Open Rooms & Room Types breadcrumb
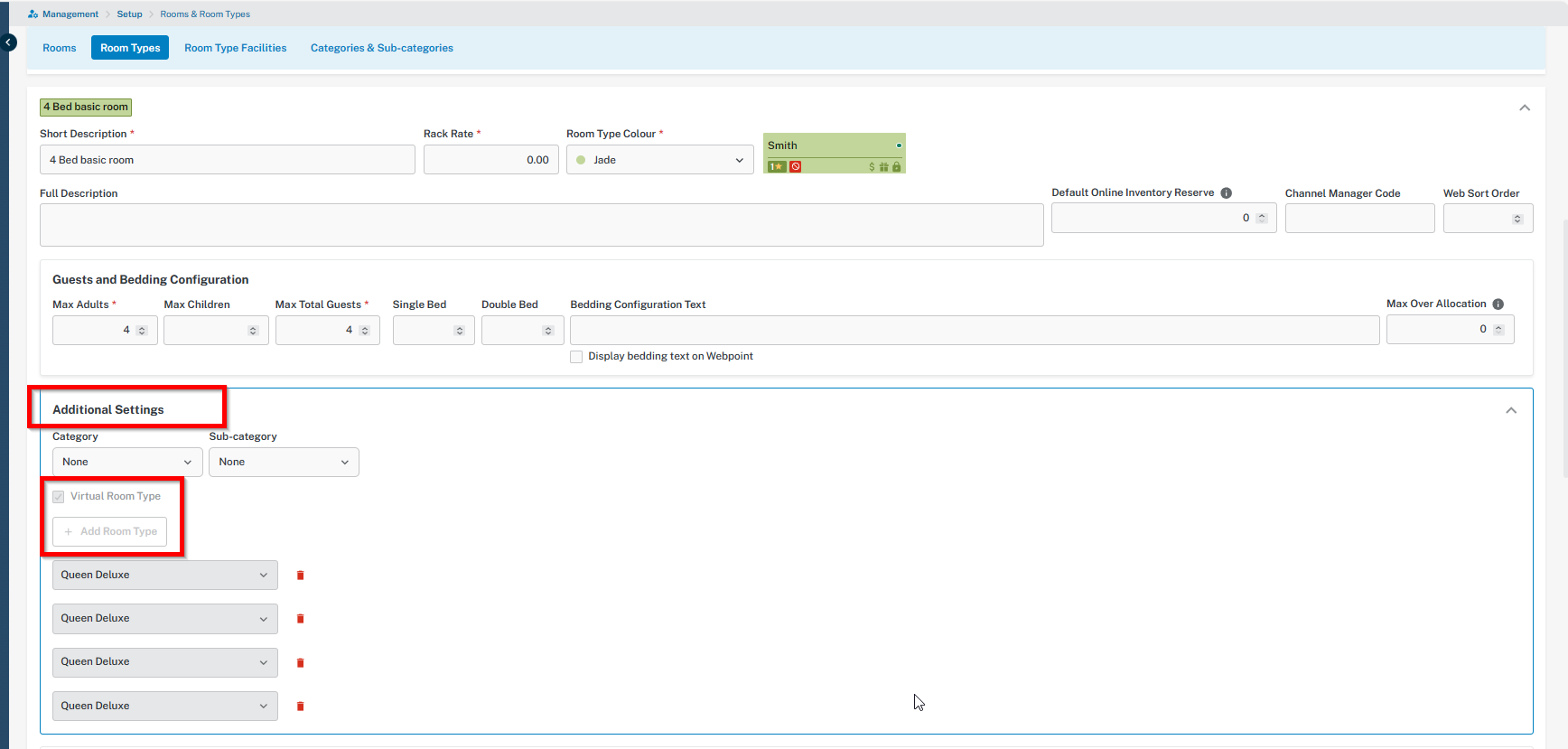1568x749 pixels. pos(205,14)
